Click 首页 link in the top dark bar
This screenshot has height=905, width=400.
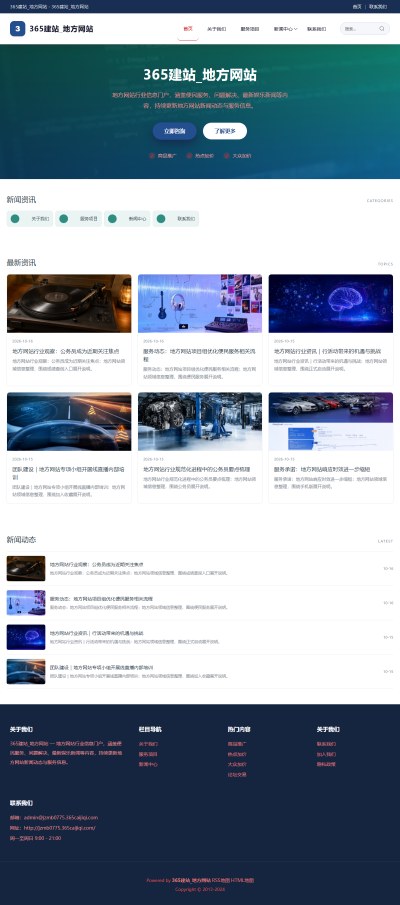pos(357,6)
